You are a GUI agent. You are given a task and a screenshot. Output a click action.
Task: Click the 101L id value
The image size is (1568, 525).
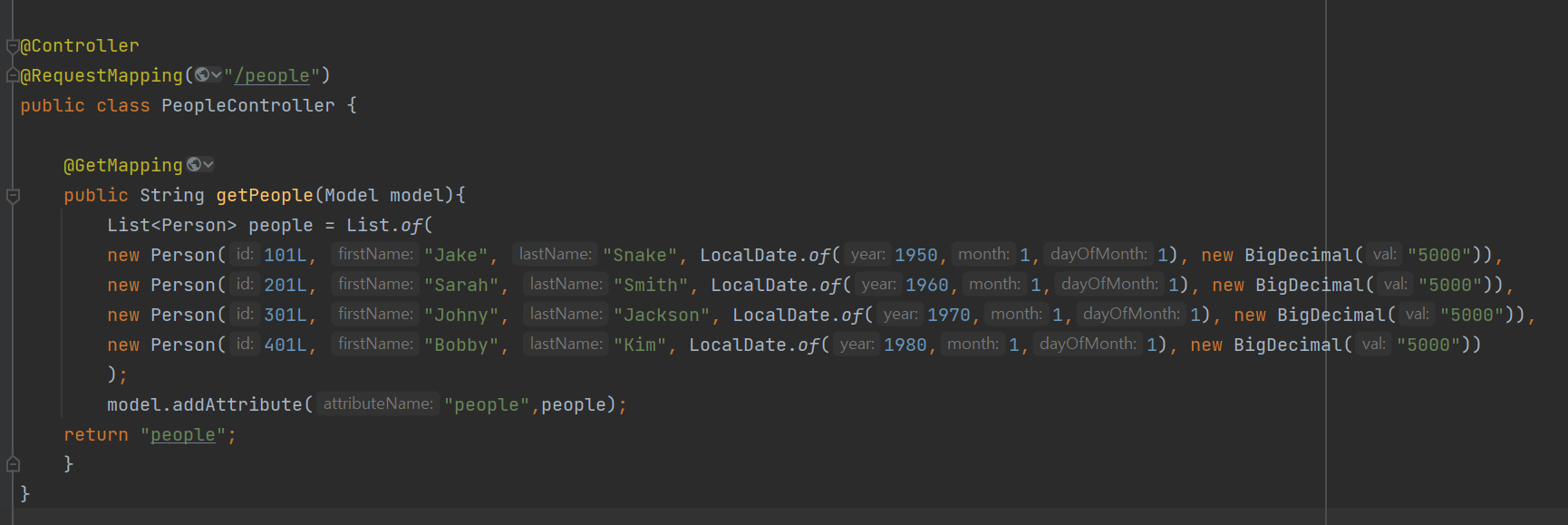[286, 255]
